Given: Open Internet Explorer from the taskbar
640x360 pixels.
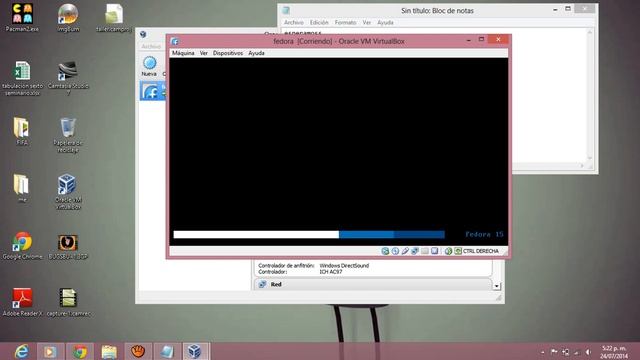Looking at the screenshot, I should (x=21, y=351).
